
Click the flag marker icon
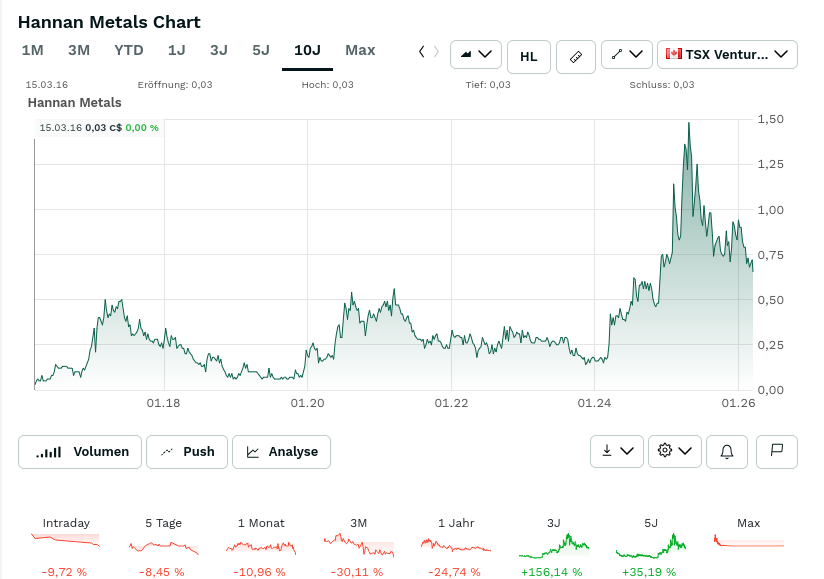(x=777, y=452)
